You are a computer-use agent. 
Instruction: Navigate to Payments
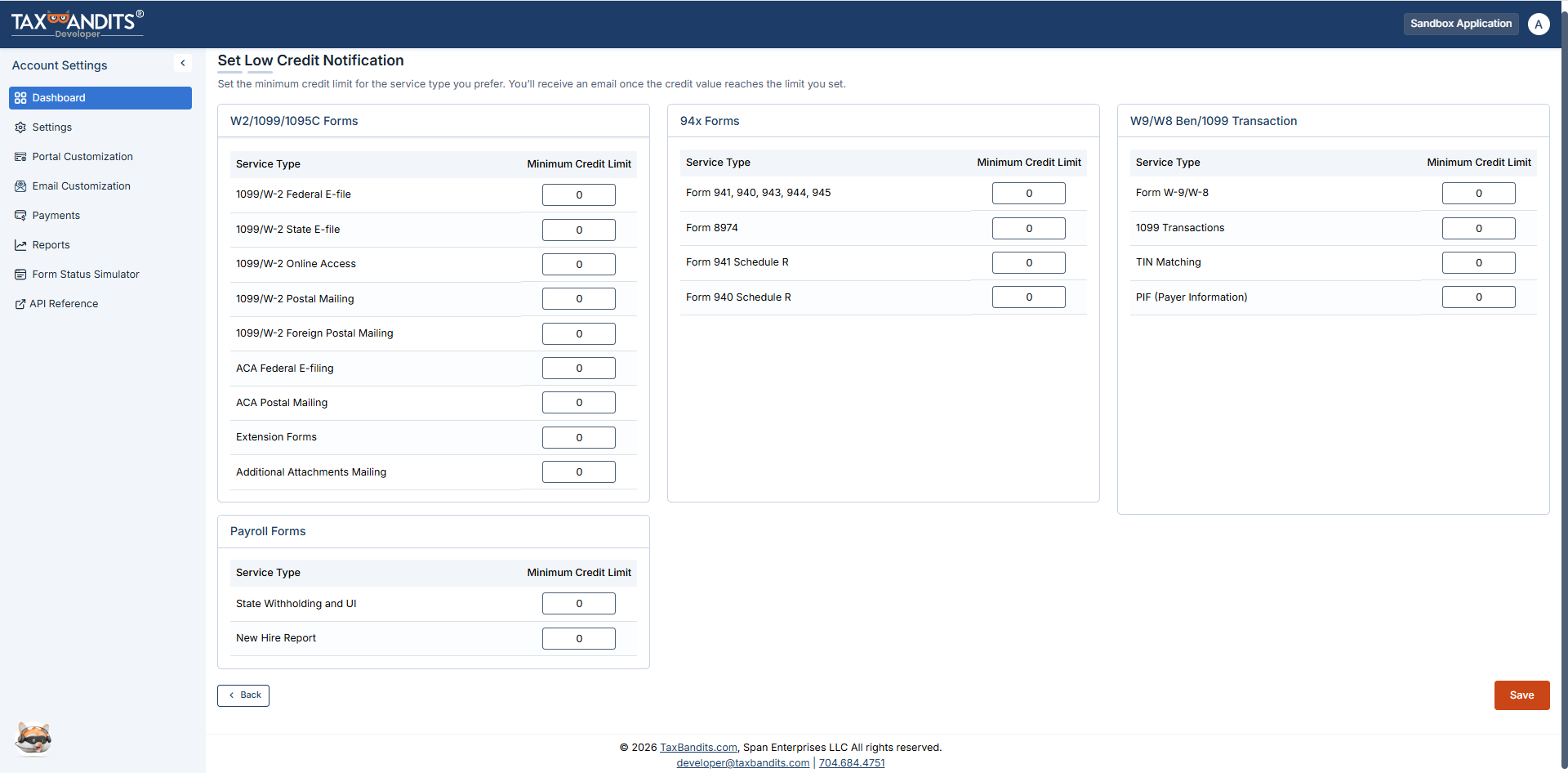[56, 216]
